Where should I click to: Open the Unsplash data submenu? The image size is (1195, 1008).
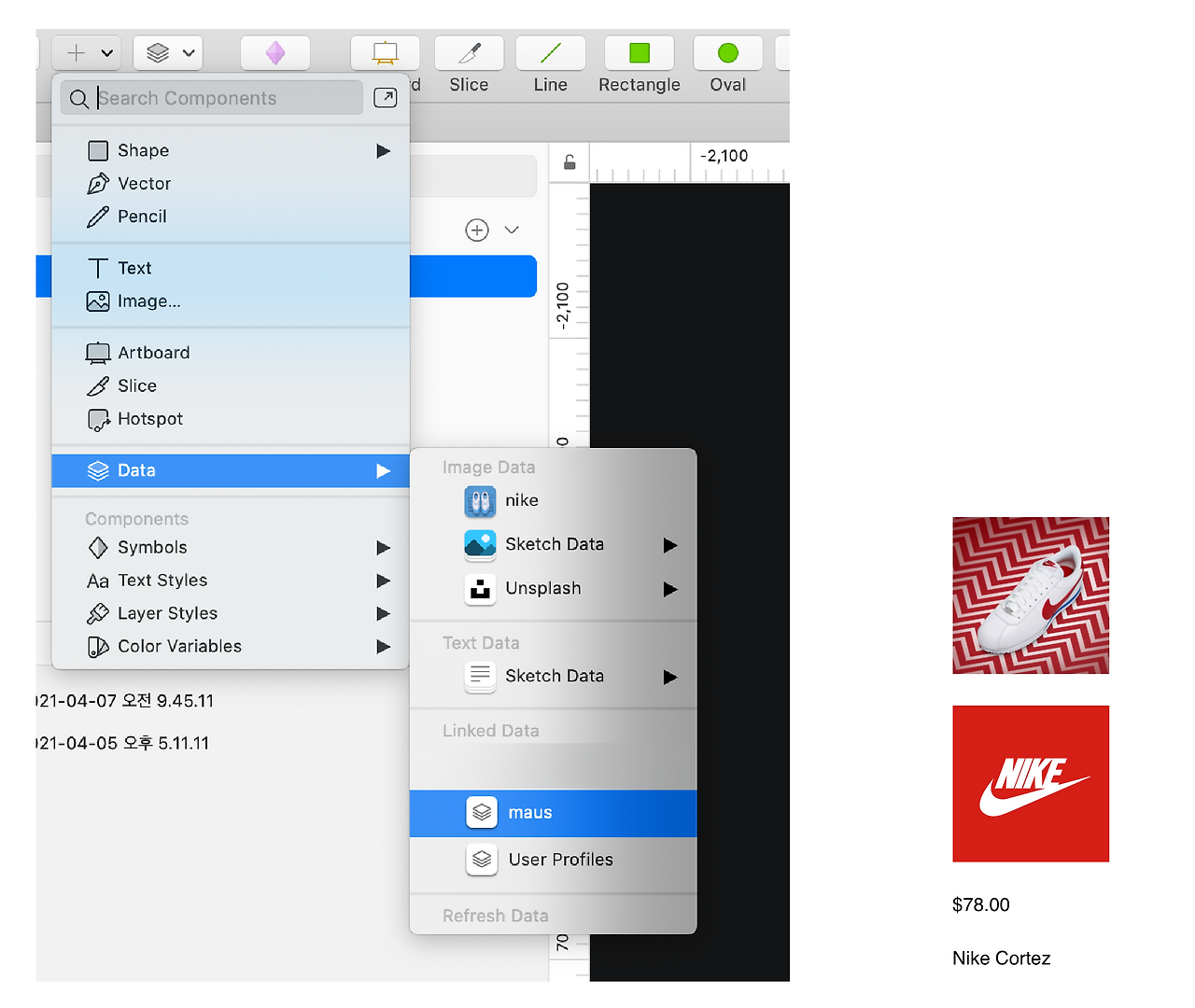pyautogui.click(x=553, y=589)
